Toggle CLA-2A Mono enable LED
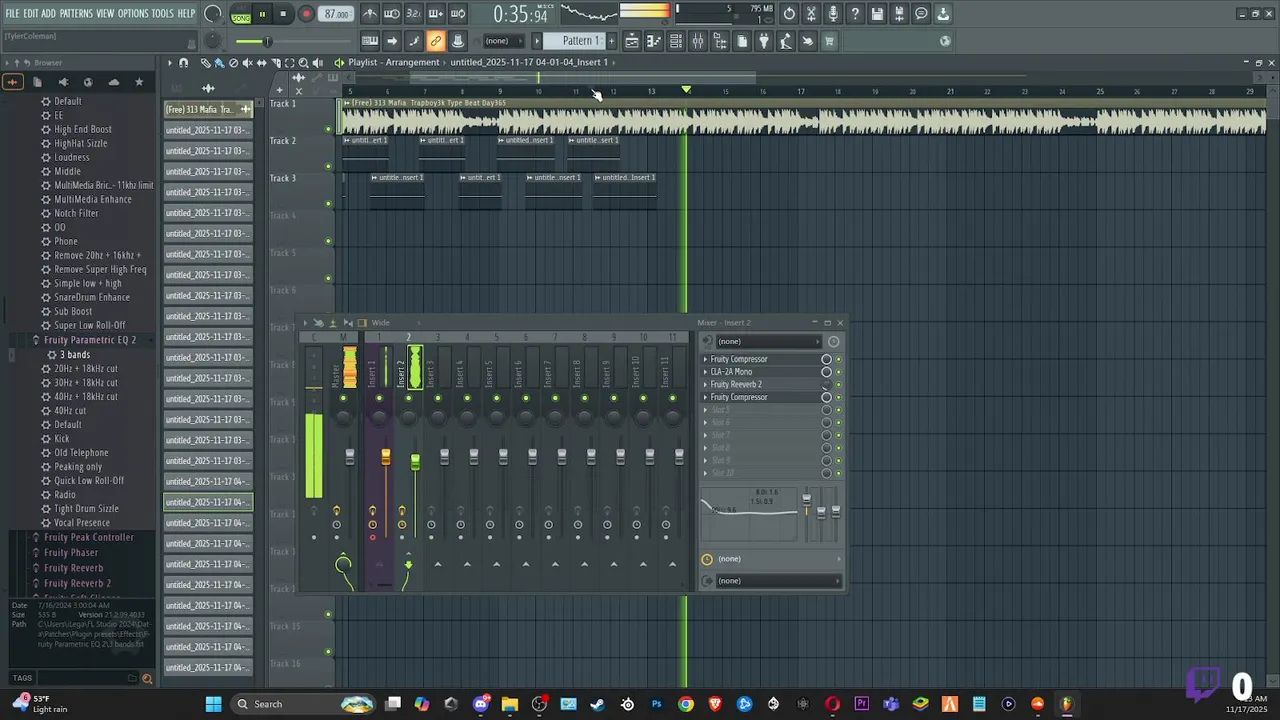Screen dimensions: 1280x720 (838, 372)
